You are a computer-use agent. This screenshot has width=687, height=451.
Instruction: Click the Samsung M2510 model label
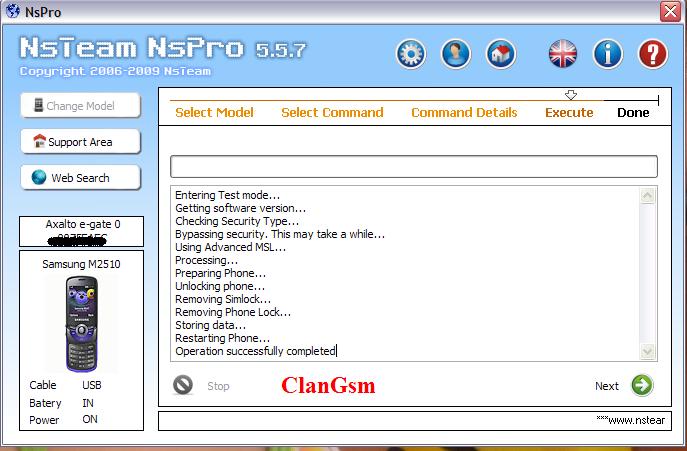(81, 264)
